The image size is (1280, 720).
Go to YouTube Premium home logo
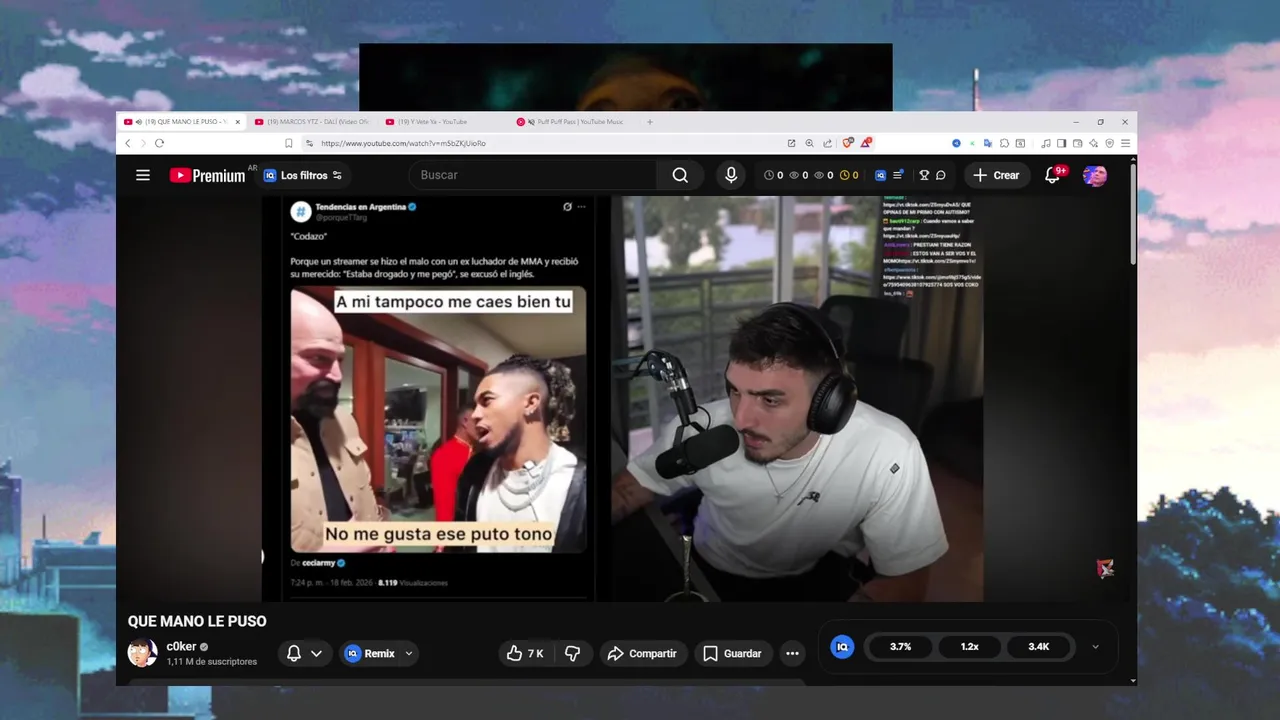207,175
